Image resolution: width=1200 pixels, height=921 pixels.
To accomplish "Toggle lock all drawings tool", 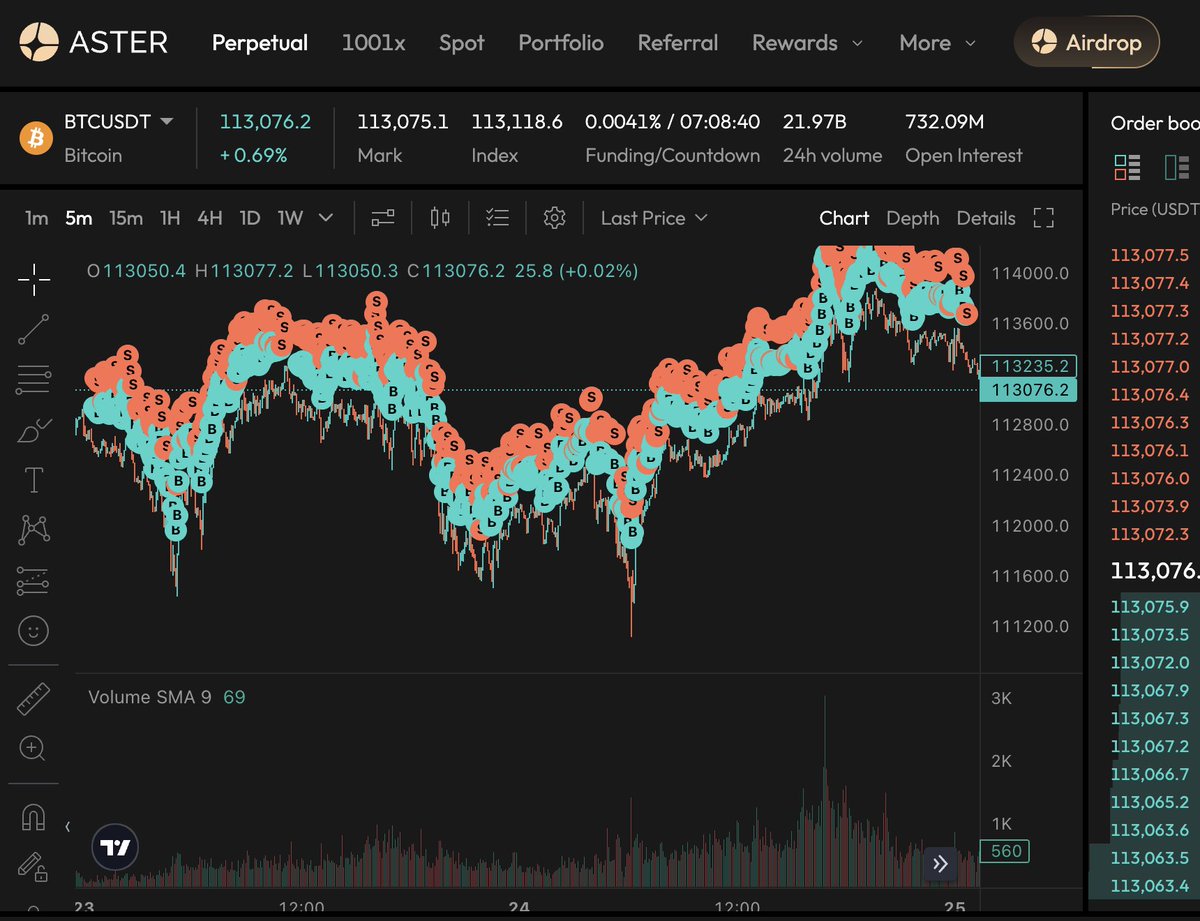I will [x=34, y=866].
